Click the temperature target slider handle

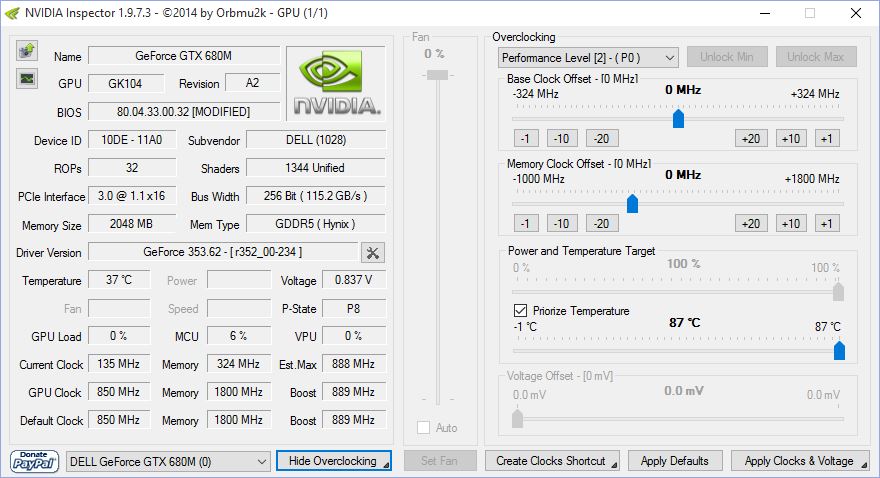point(840,351)
